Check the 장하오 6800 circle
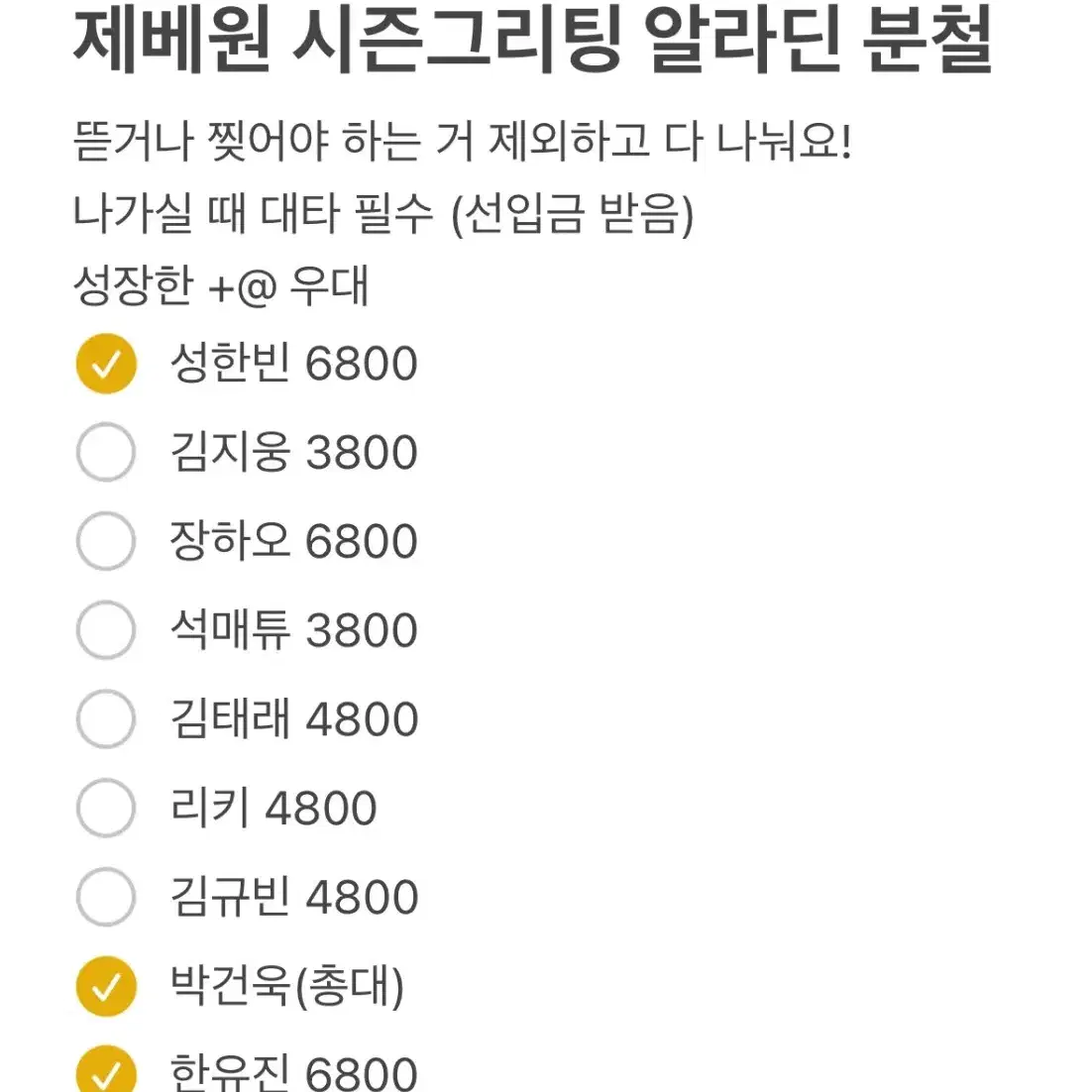The width and height of the screenshot is (1092, 1092). [x=106, y=541]
